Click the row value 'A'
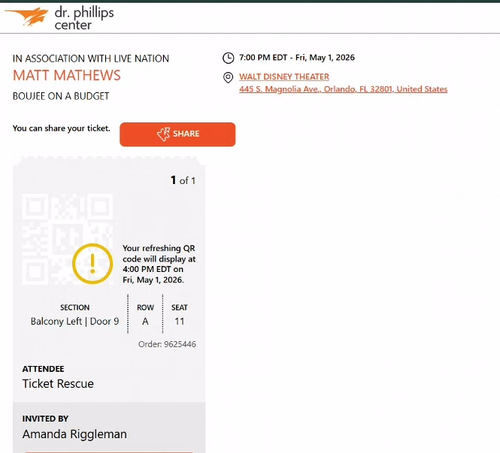The width and height of the screenshot is (500, 453). coord(145,321)
